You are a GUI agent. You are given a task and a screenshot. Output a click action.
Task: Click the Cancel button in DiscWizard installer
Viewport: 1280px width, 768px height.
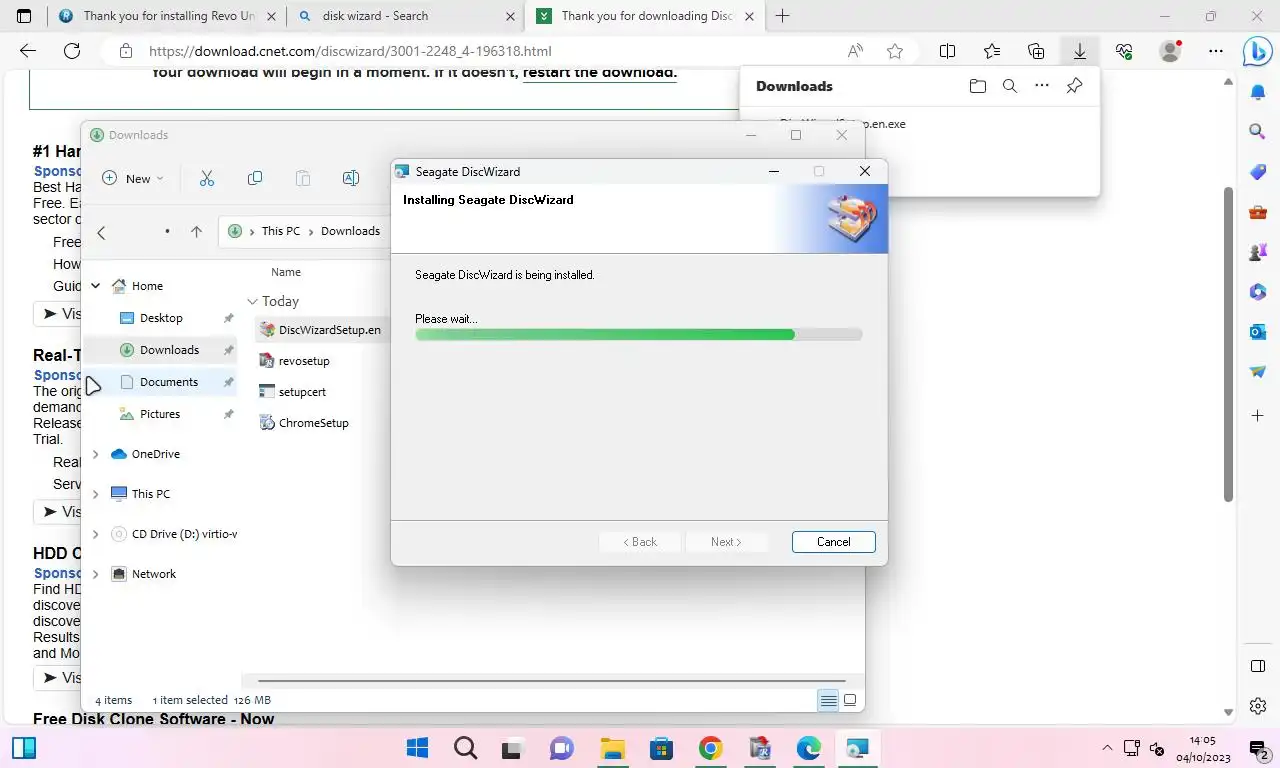click(x=833, y=542)
